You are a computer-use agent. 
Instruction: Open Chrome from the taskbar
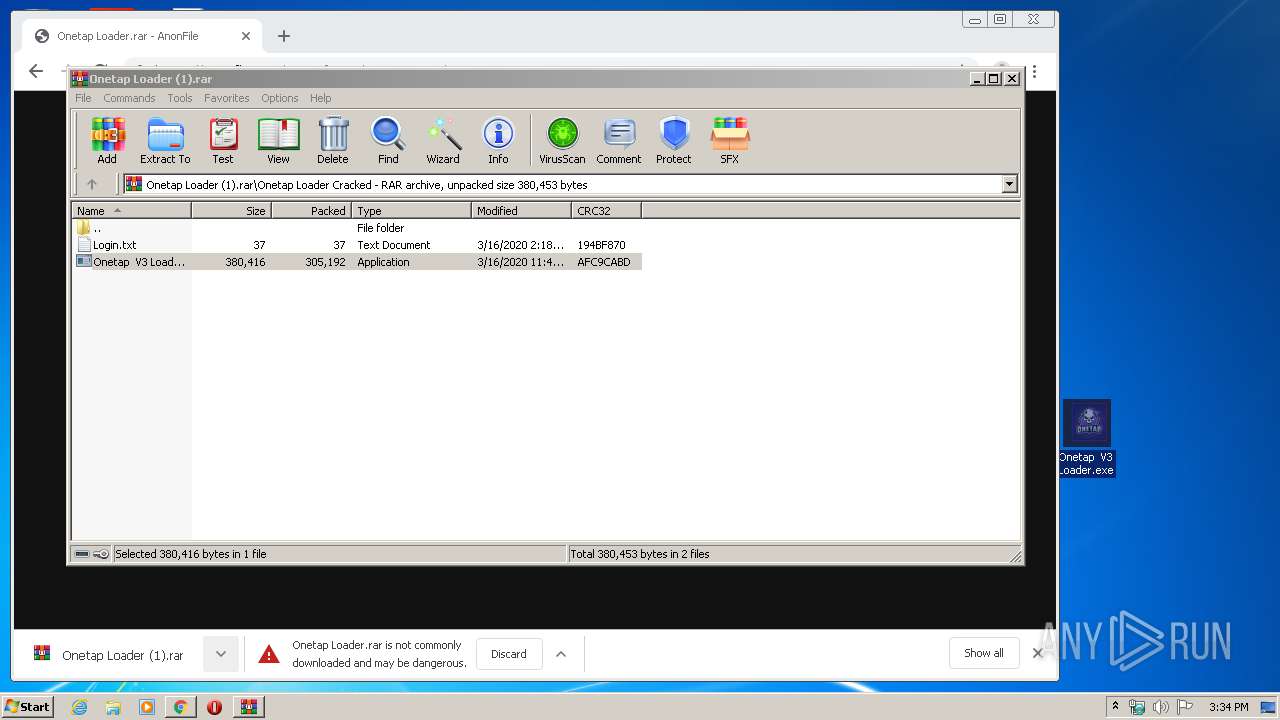[180, 707]
